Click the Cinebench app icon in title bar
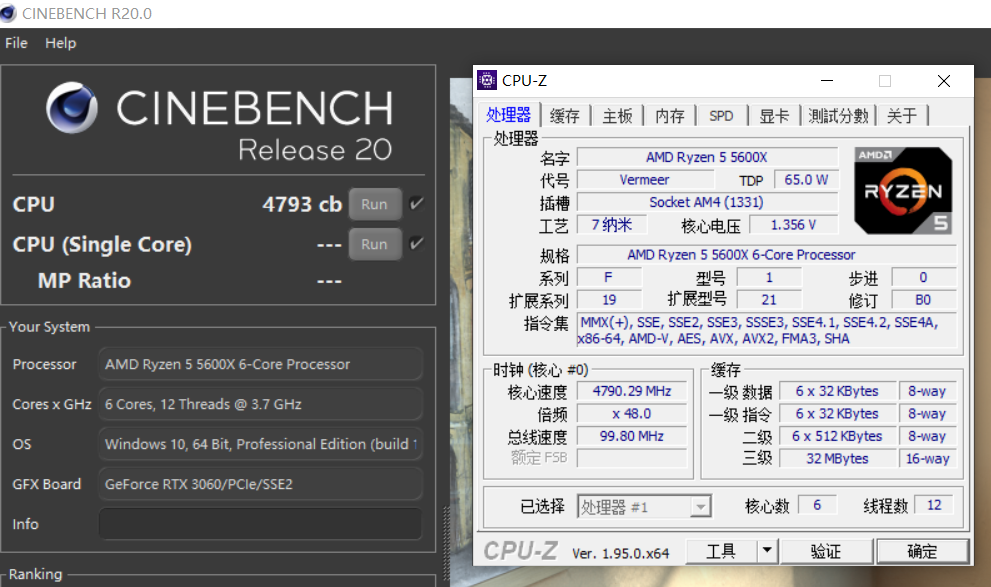 pyautogui.click(x=11, y=14)
